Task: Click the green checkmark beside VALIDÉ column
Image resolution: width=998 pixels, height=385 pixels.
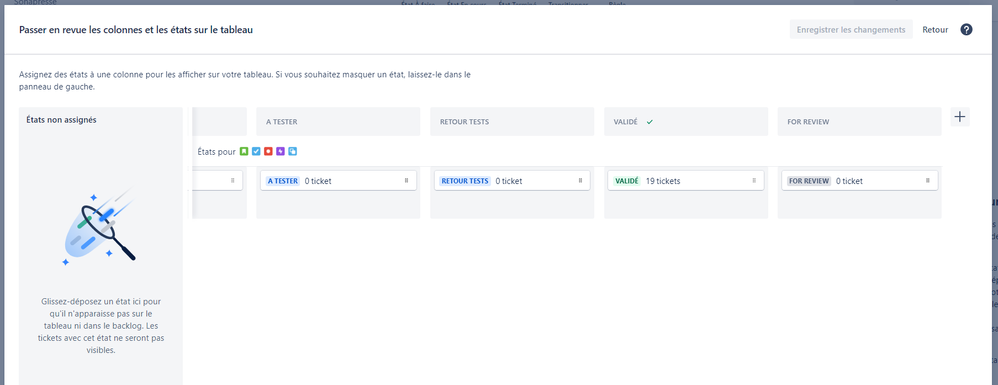Action: [649, 122]
